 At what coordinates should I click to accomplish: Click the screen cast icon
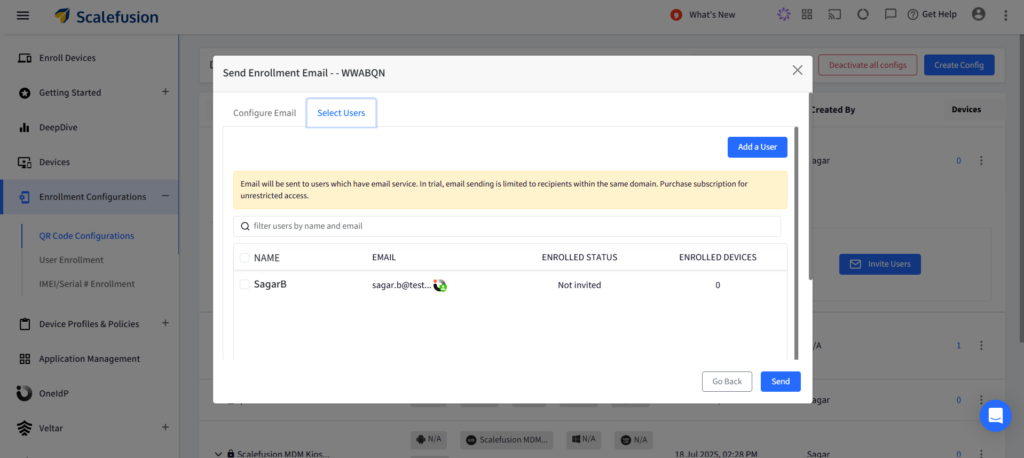[835, 14]
